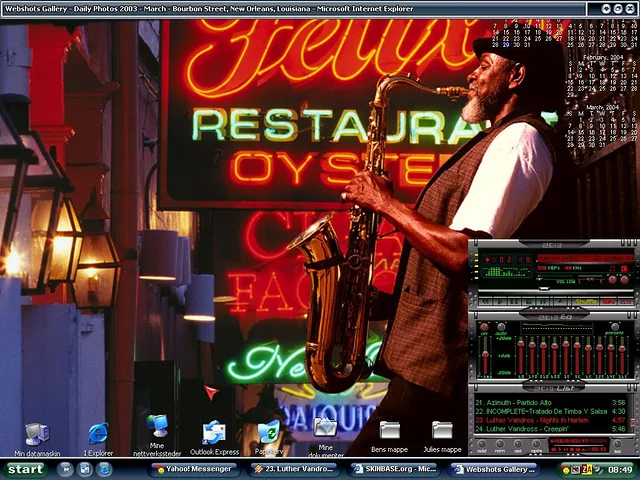640x480 pixels.
Task: Play previous track in Winamp main window
Action: point(486,302)
